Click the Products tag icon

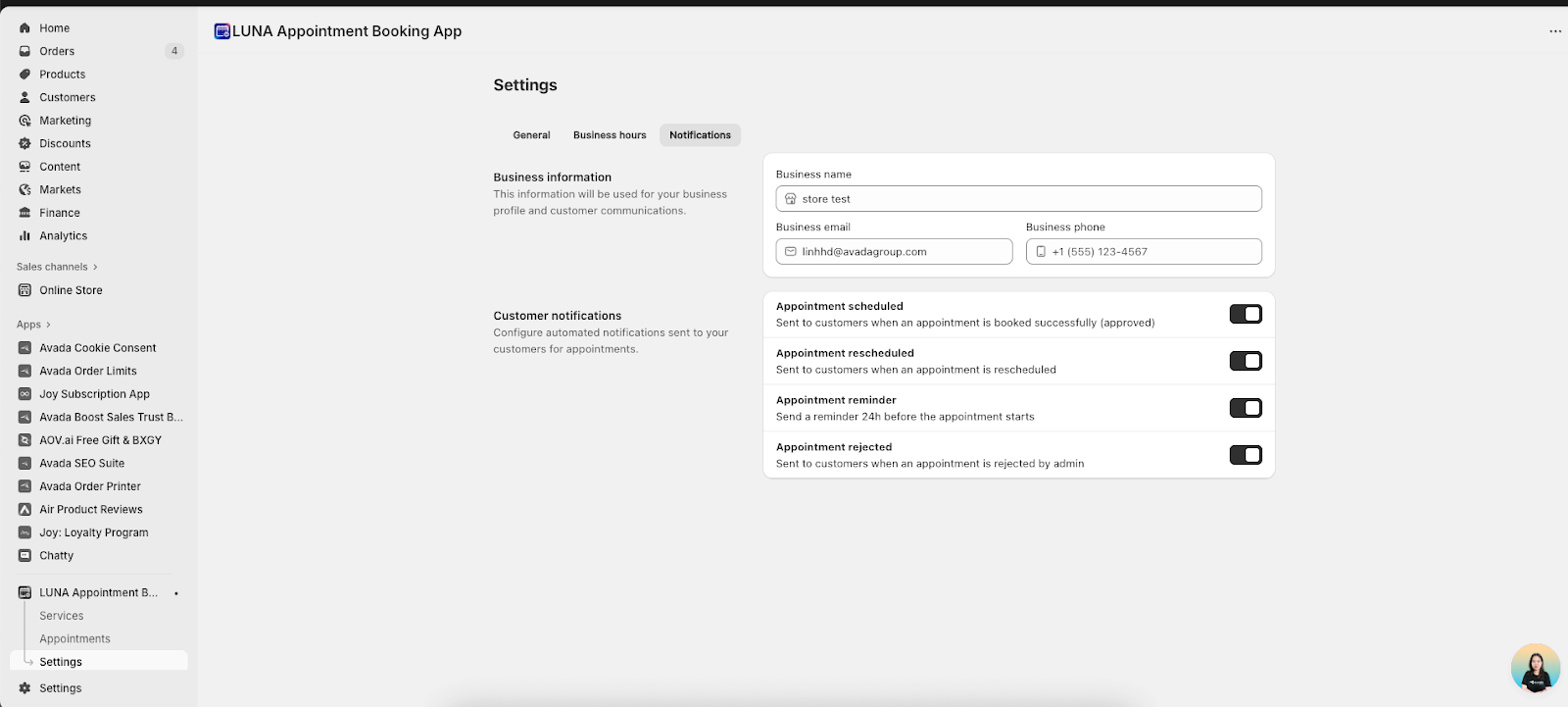(24, 75)
